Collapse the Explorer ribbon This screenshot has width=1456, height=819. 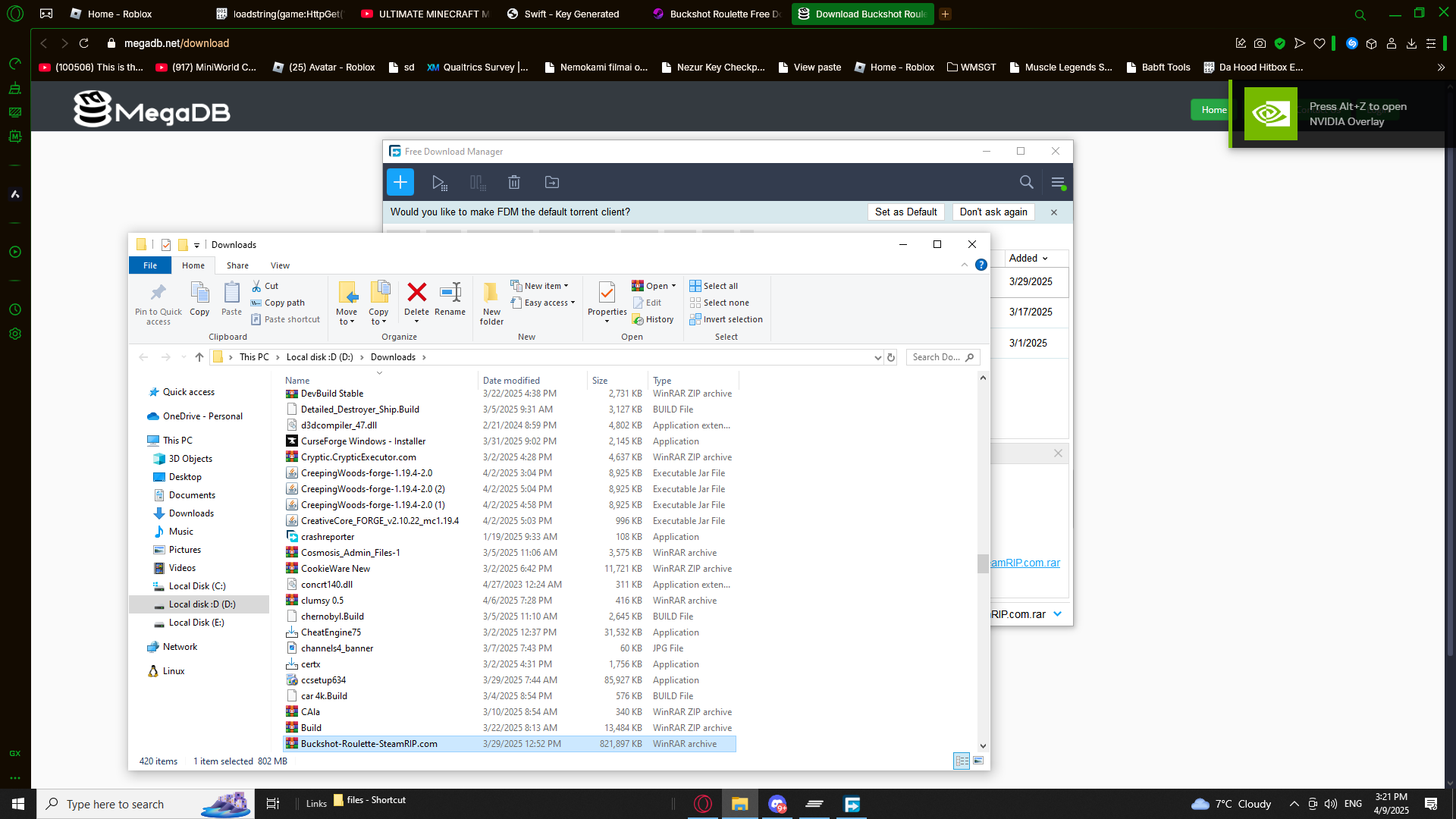(965, 265)
